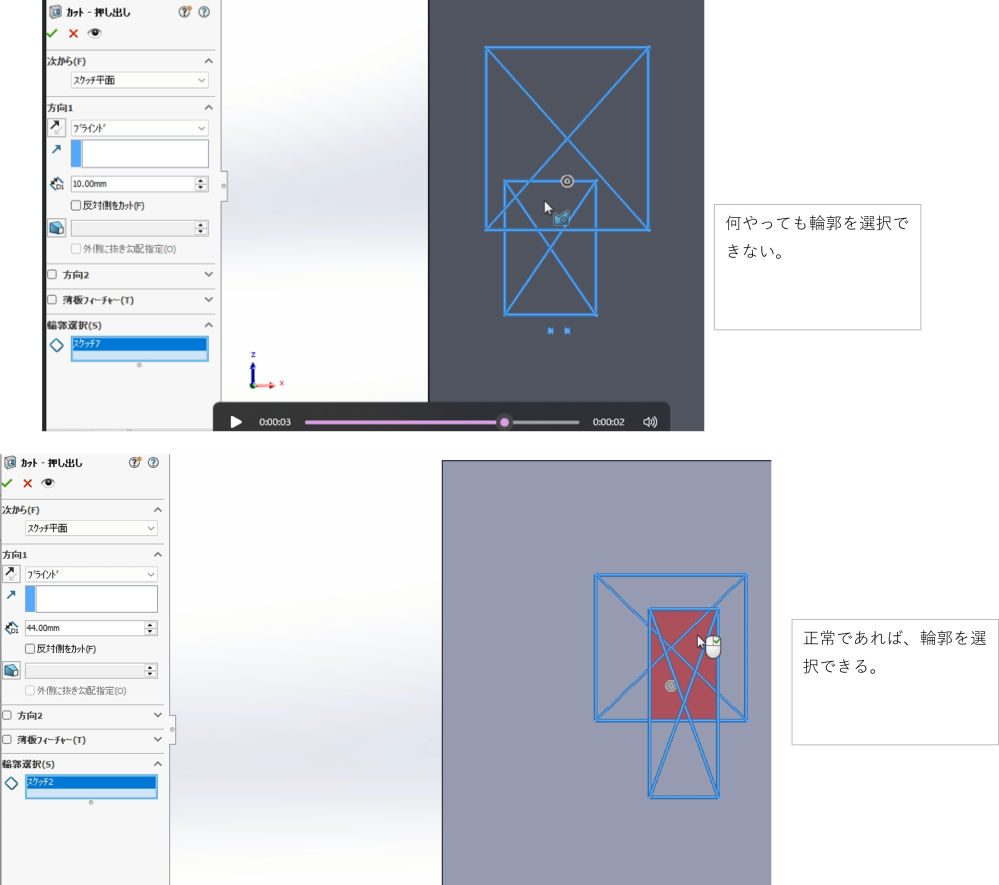Click direction arrow icon in top panel
This screenshot has height=885, width=999.
(57, 149)
